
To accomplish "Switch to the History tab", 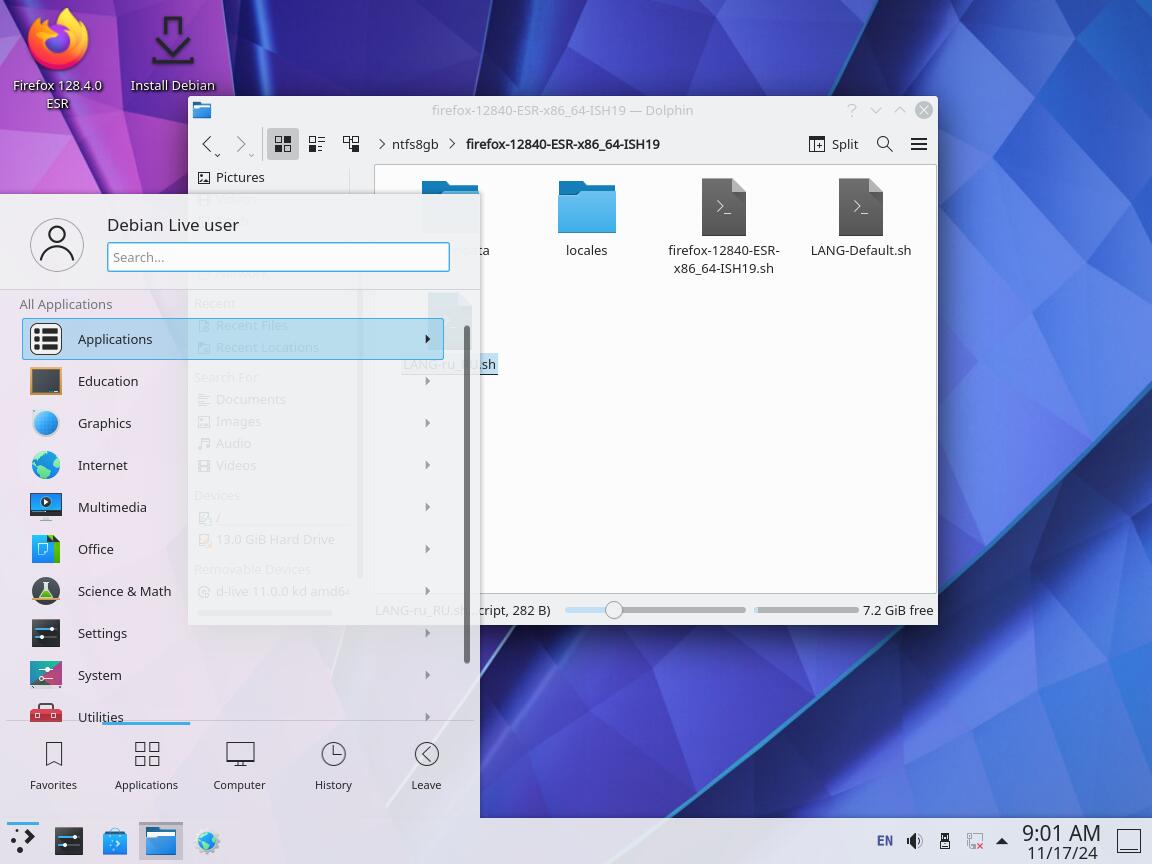I will (333, 766).
